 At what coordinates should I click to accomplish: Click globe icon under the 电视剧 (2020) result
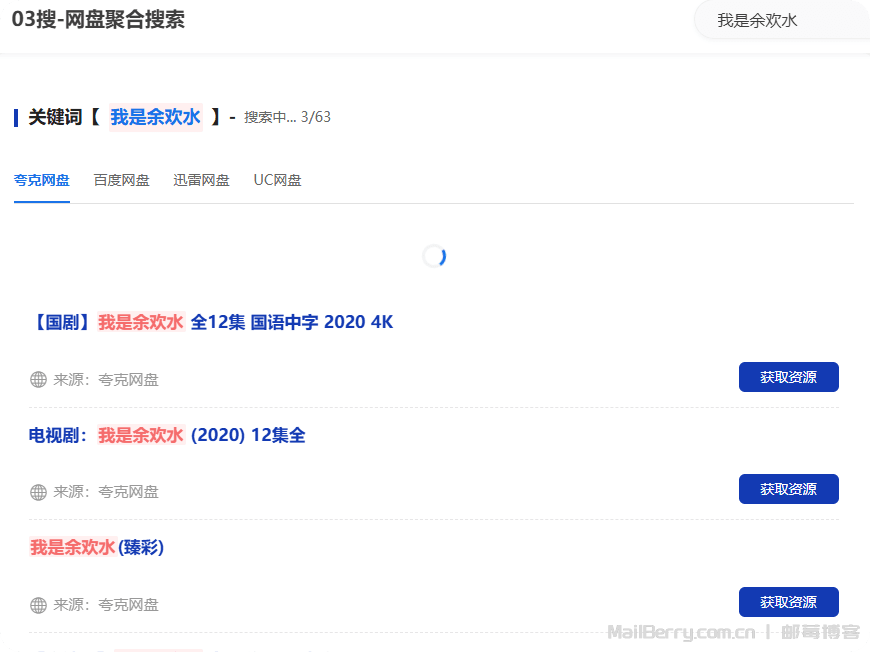point(38,492)
